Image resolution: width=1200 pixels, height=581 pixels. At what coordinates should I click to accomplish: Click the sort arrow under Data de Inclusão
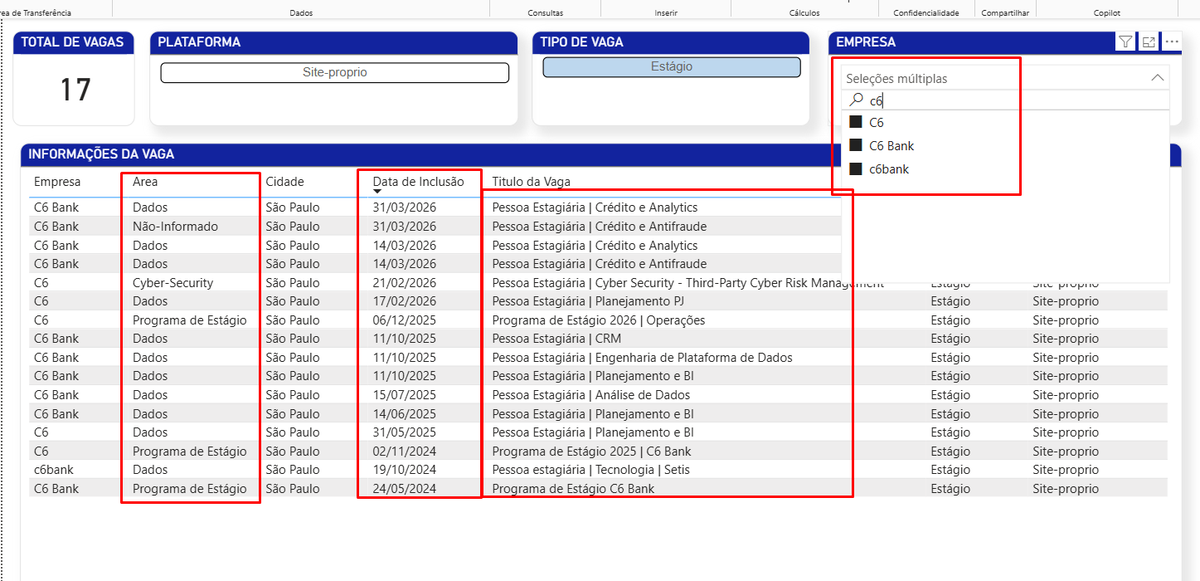[x=378, y=191]
